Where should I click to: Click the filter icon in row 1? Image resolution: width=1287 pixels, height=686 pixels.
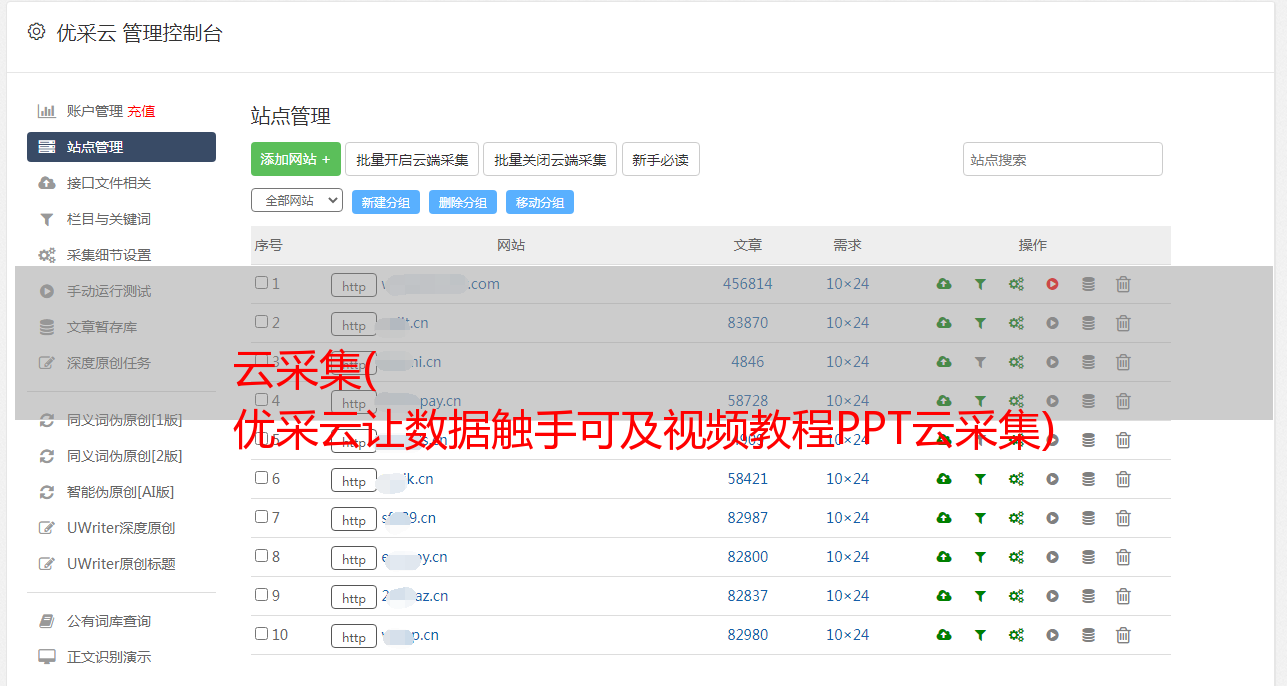(980, 284)
